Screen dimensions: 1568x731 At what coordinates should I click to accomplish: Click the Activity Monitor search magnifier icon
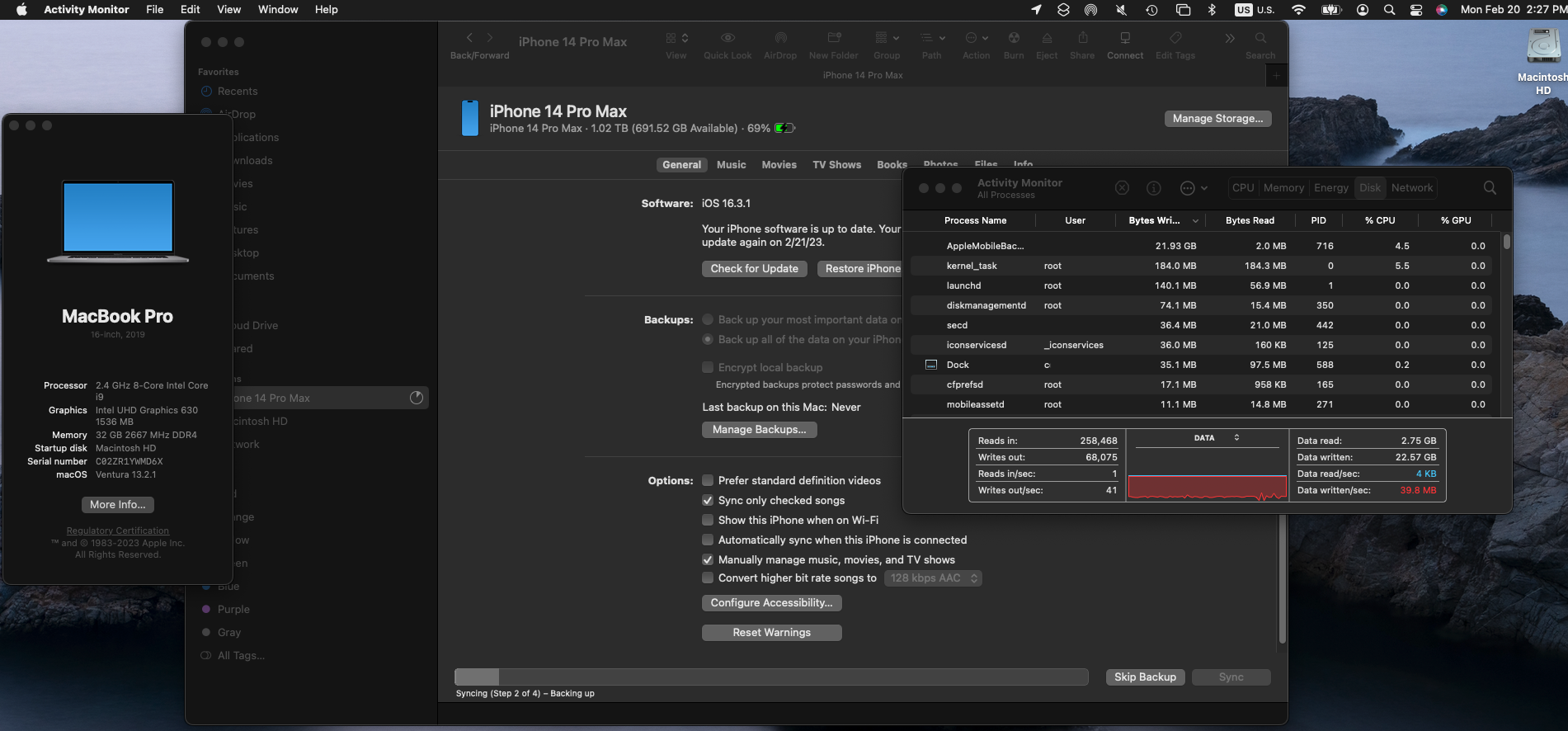pyautogui.click(x=1490, y=188)
